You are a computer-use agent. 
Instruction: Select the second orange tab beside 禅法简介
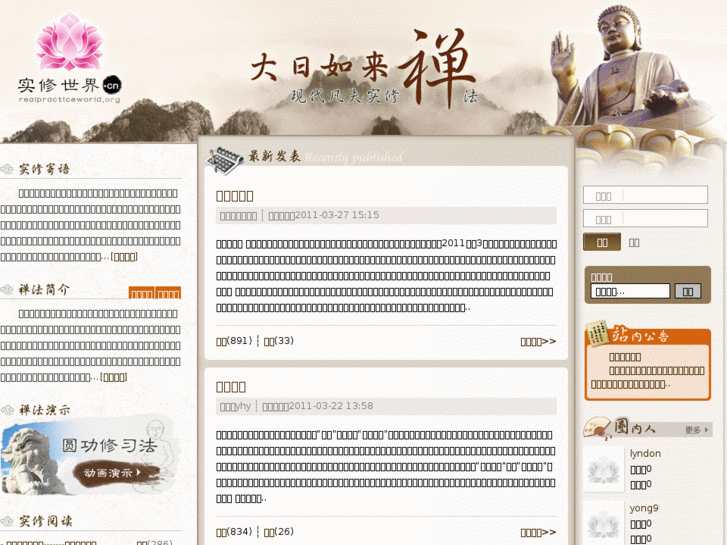tap(168, 293)
